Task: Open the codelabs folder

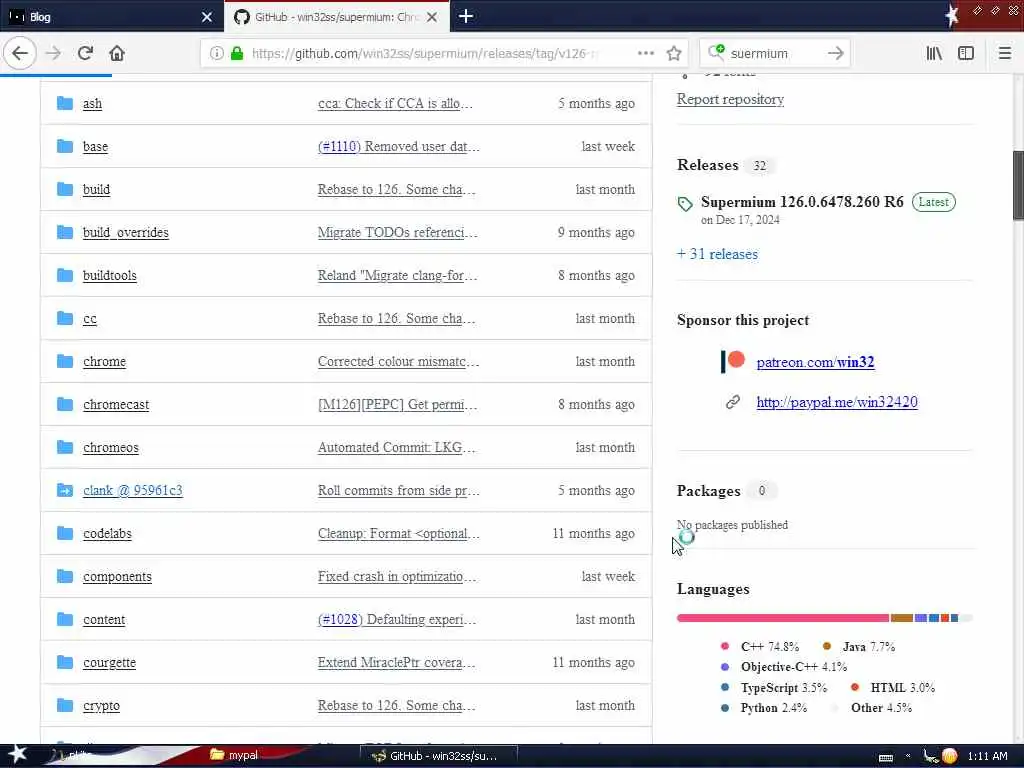Action: click(107, 534)
